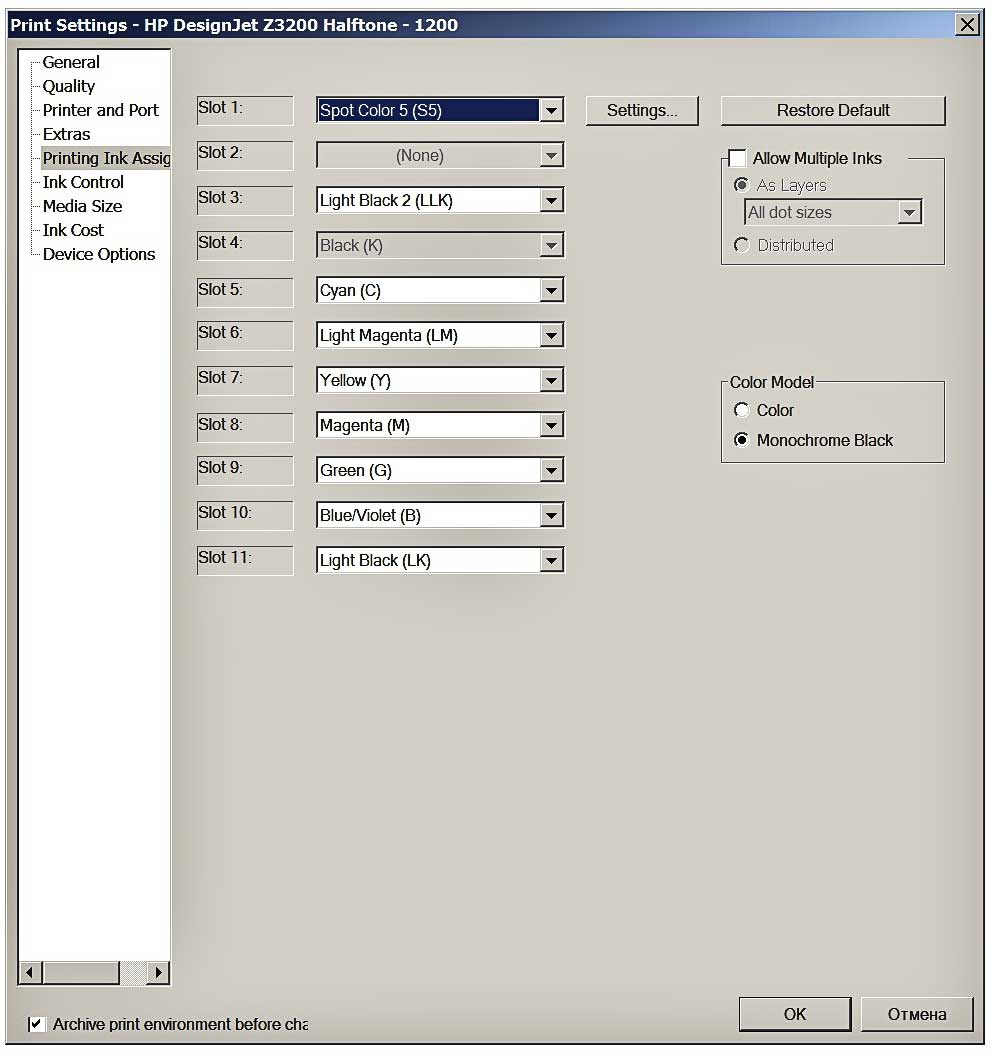This screenshot has height=1061, width=1000.
Task: Click the tree horizontal scrollbar thumb
Action: (81, 973)
